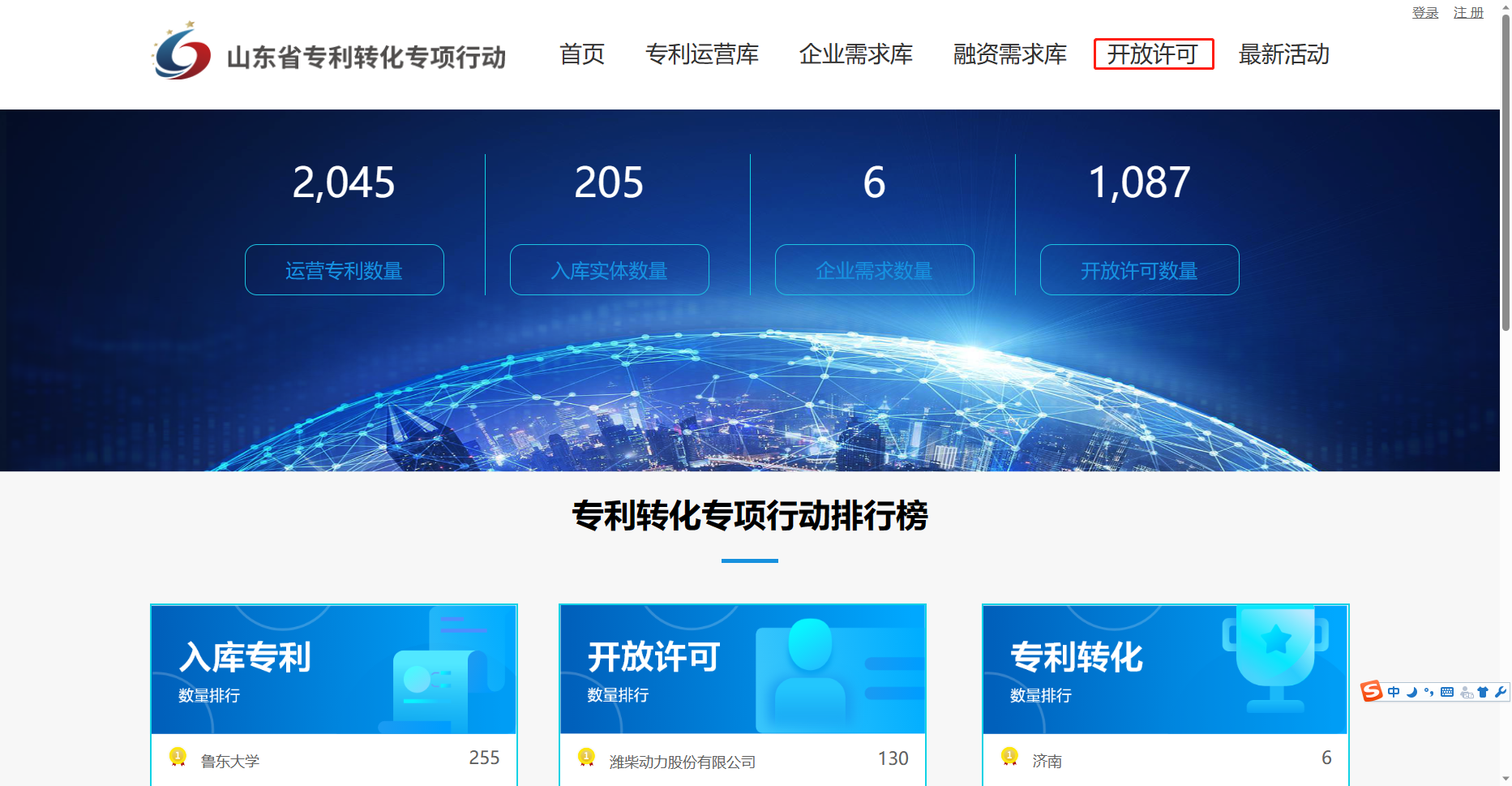Open IME skin shirt icon

point(1483,692)
